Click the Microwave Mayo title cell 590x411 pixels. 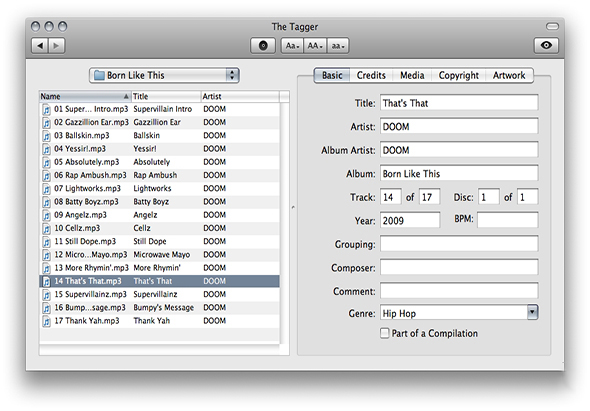(x=161, y=254)
